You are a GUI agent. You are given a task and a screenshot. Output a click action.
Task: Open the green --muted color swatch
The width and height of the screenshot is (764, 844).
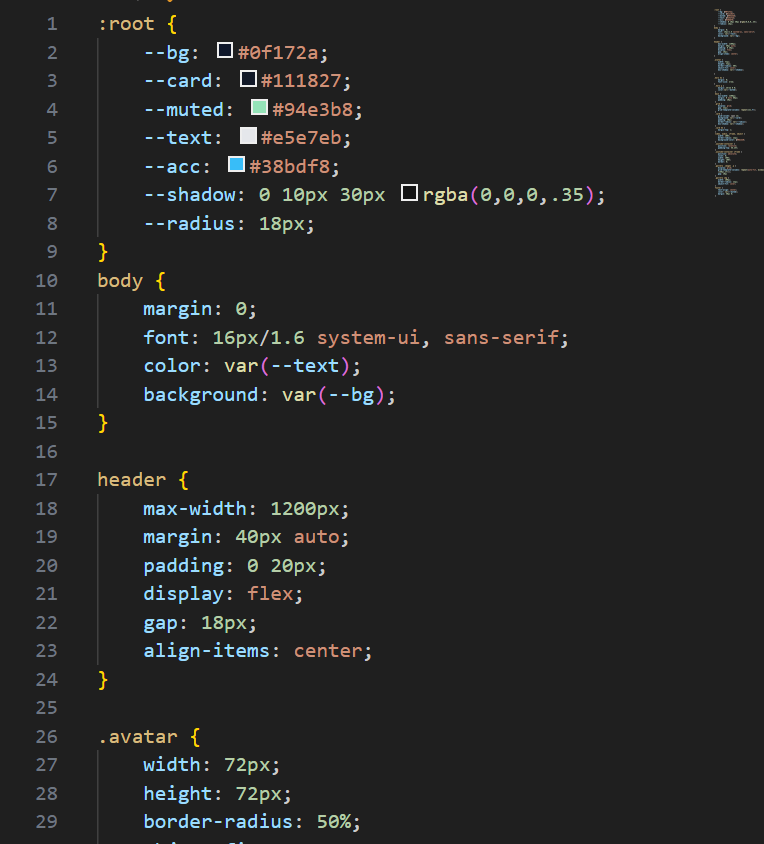click(259, 108)
